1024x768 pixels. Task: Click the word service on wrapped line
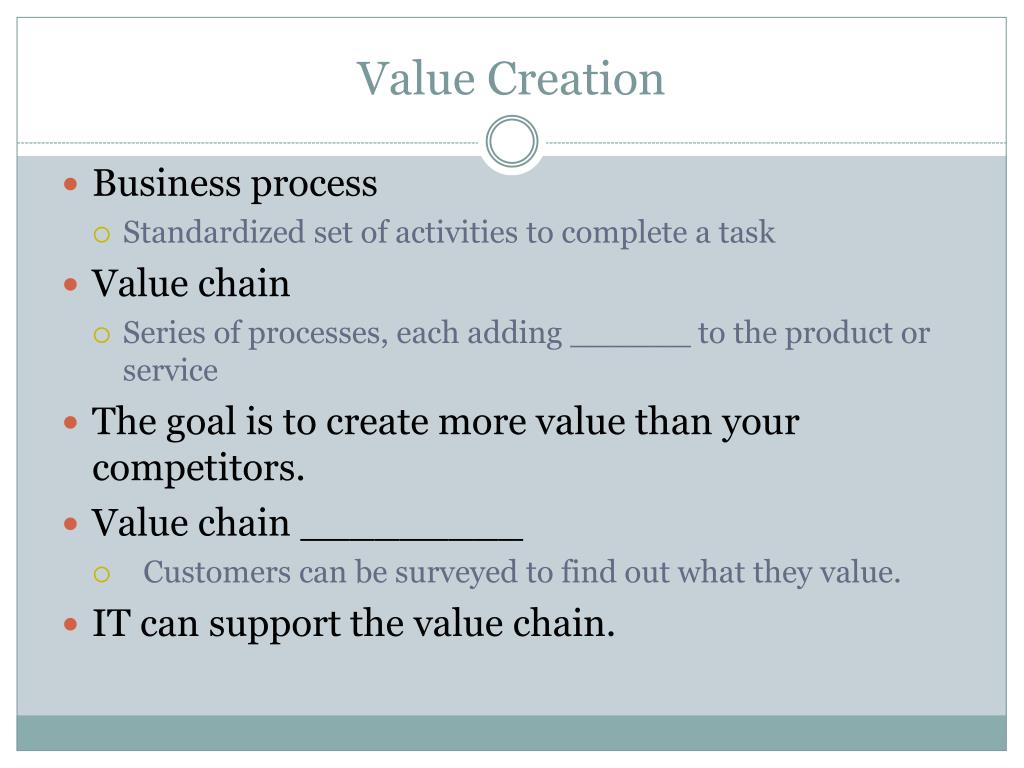(170, 371)
